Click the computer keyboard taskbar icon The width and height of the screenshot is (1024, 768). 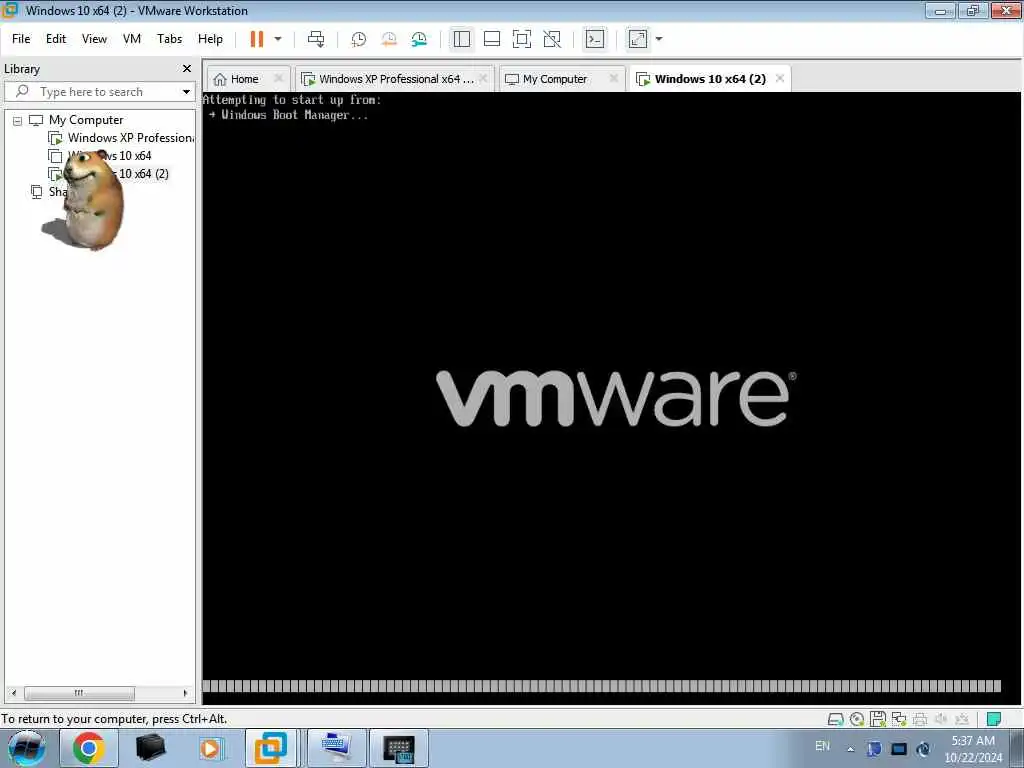tap(336, 748)
